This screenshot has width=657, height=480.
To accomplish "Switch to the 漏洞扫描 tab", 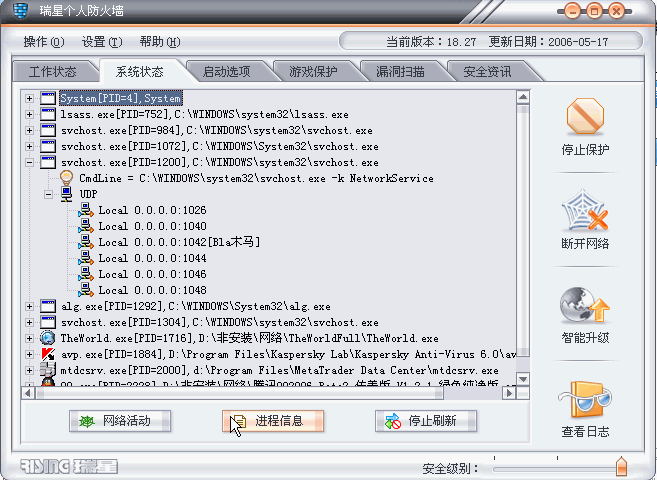I will [x=400, y=72].
